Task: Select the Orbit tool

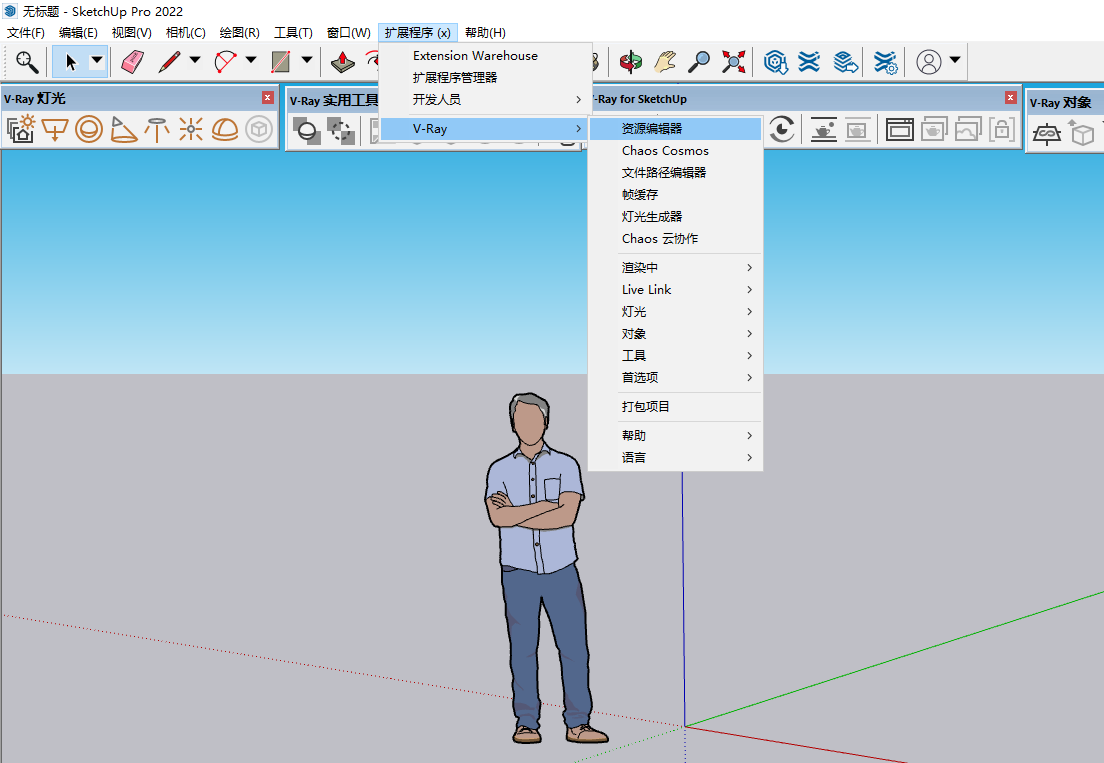Action: coord(630,62)
